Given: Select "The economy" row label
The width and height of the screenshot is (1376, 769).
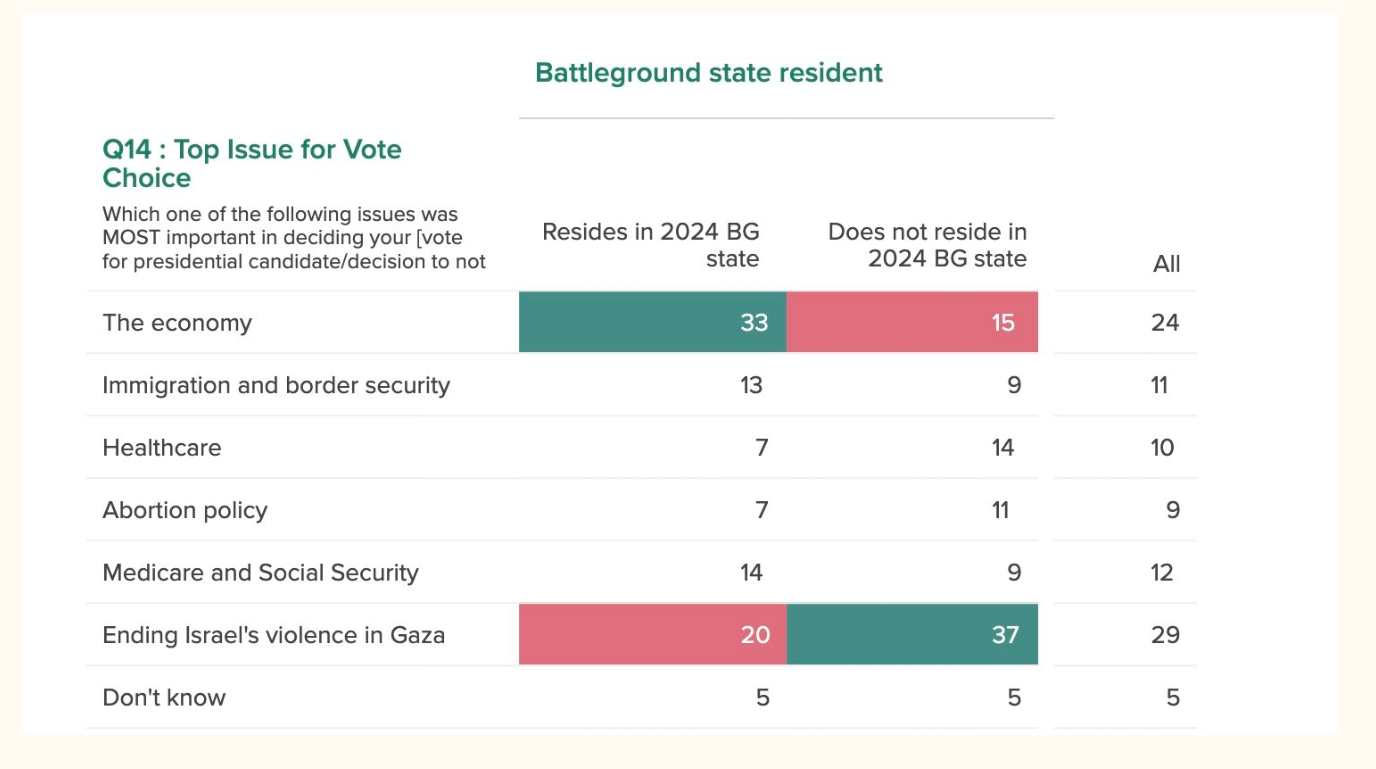Looking at the screenshot, I should [177, 323].
